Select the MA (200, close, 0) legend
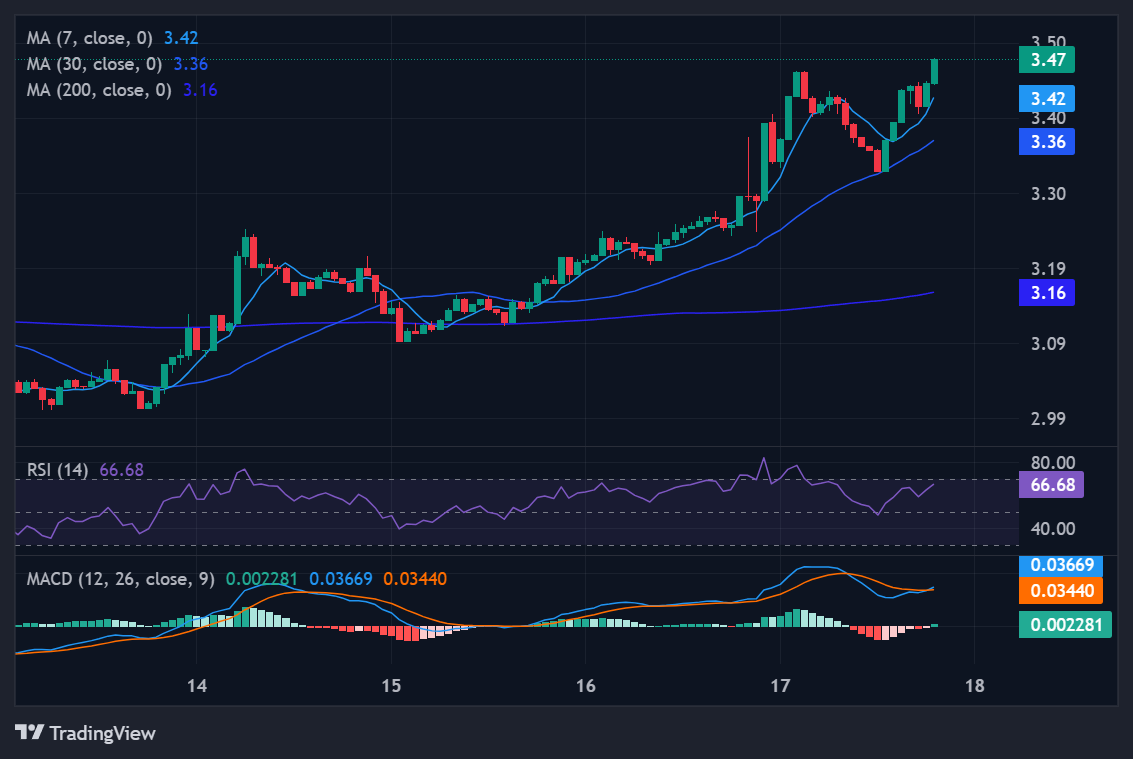 point(101,90)
